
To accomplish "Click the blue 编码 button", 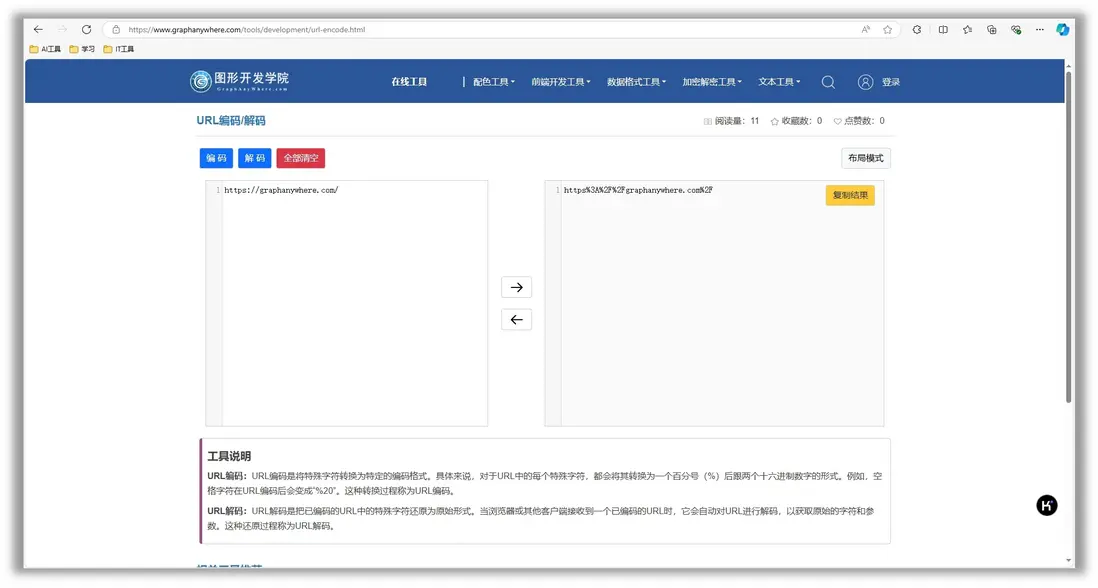I will coord(216,158).
